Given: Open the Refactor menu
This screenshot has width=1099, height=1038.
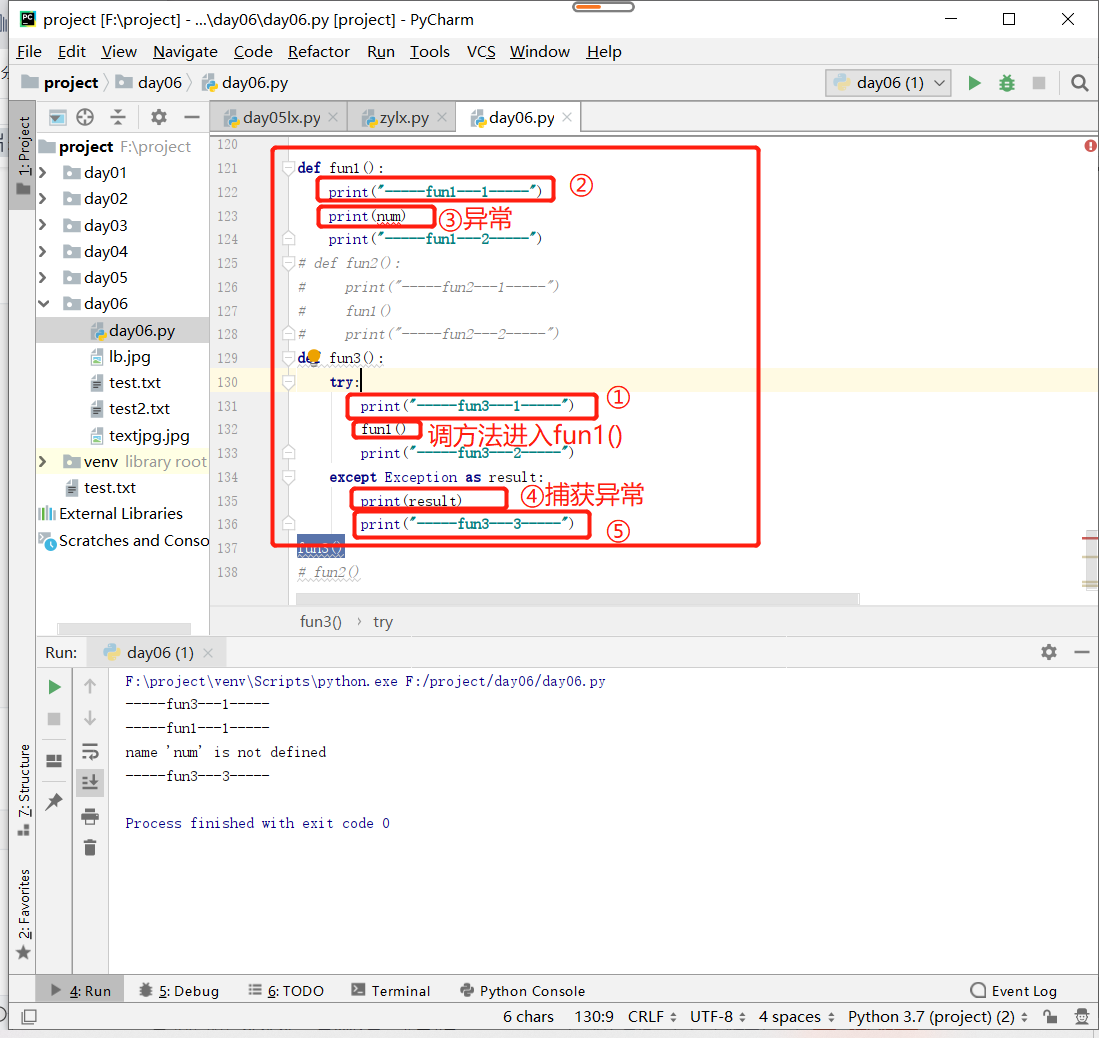Looking at the screenshot, I should (318, 52).
